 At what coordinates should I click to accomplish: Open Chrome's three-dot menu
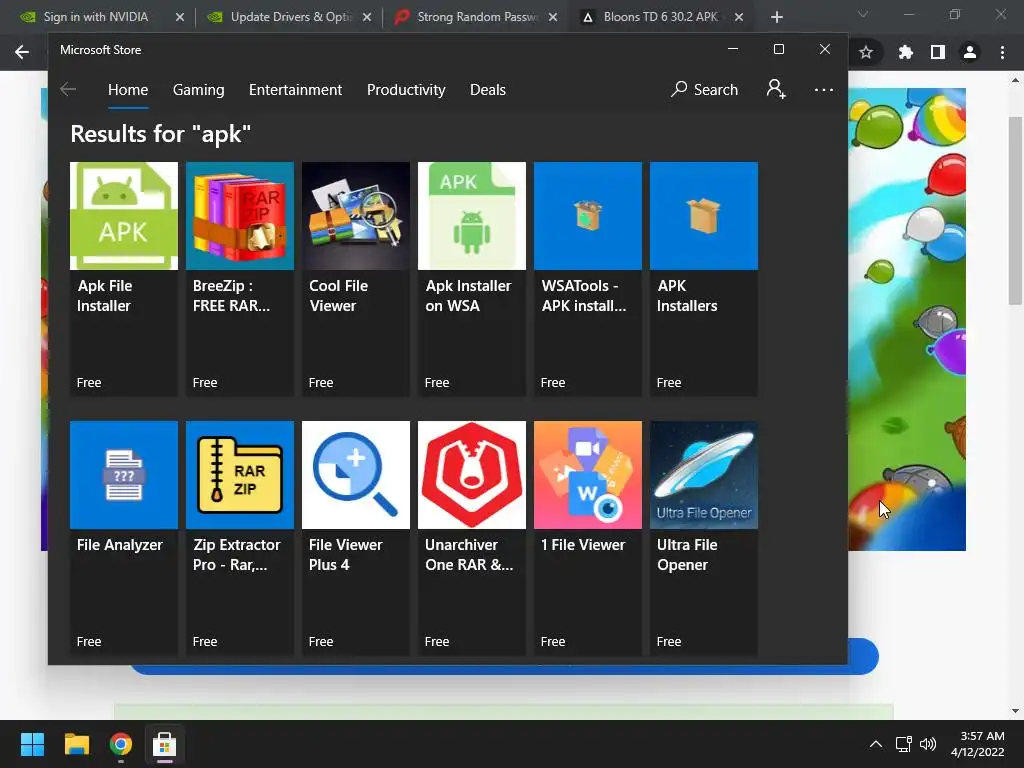(1002, 52)
